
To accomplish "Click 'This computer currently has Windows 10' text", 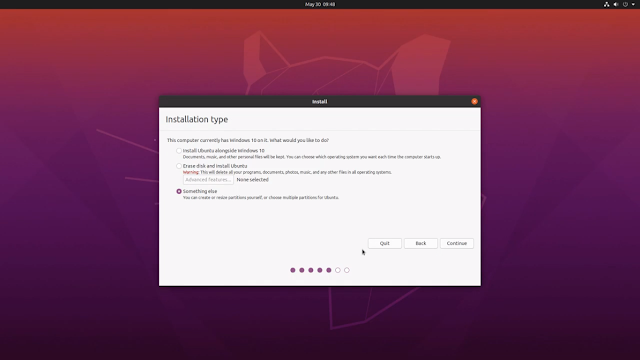I will click(x=248, y=140).
